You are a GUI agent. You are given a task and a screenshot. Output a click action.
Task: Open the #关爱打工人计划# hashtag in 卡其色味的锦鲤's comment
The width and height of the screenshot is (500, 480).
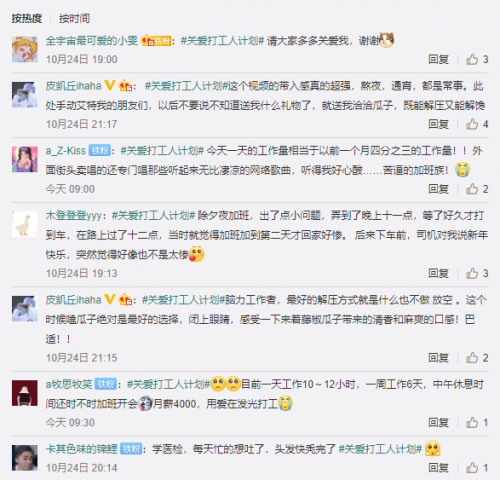[380, 449]
